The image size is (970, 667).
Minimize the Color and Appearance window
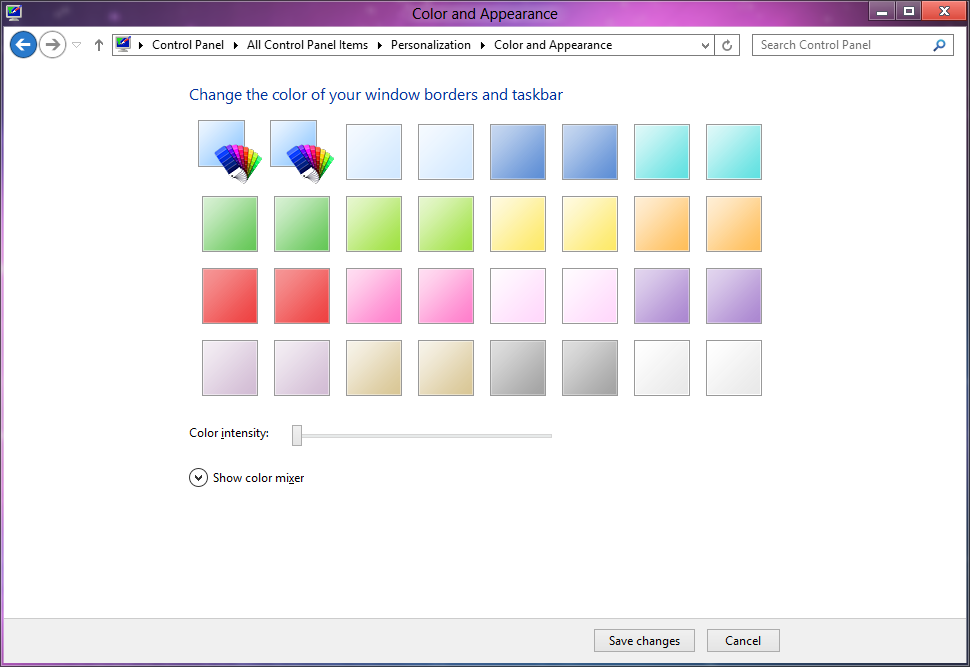(882, 11)
